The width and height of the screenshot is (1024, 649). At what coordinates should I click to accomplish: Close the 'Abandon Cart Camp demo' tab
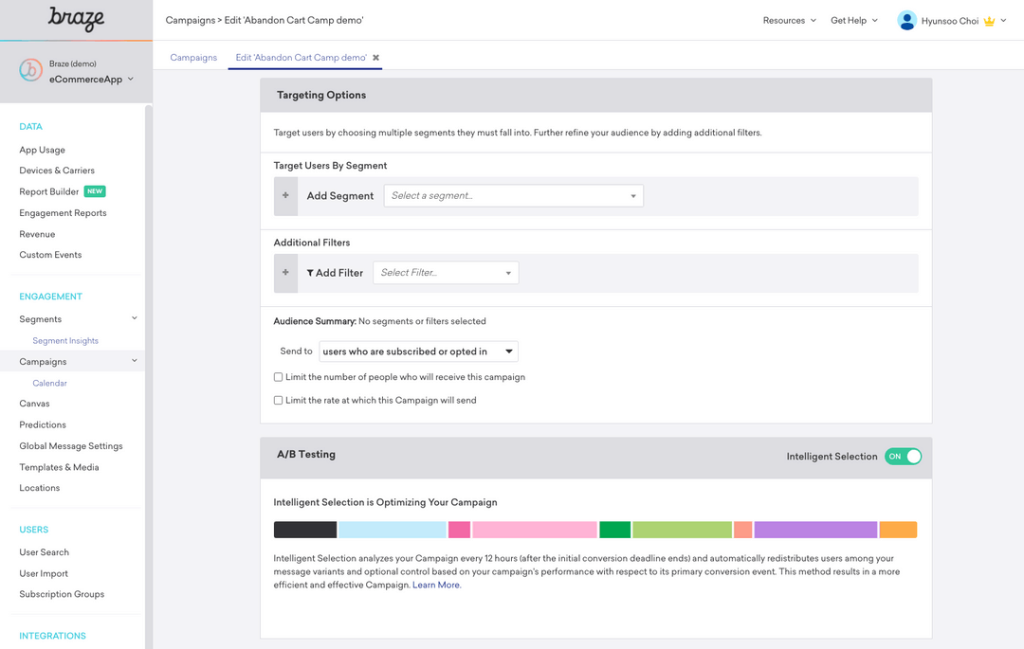point(376,57)
